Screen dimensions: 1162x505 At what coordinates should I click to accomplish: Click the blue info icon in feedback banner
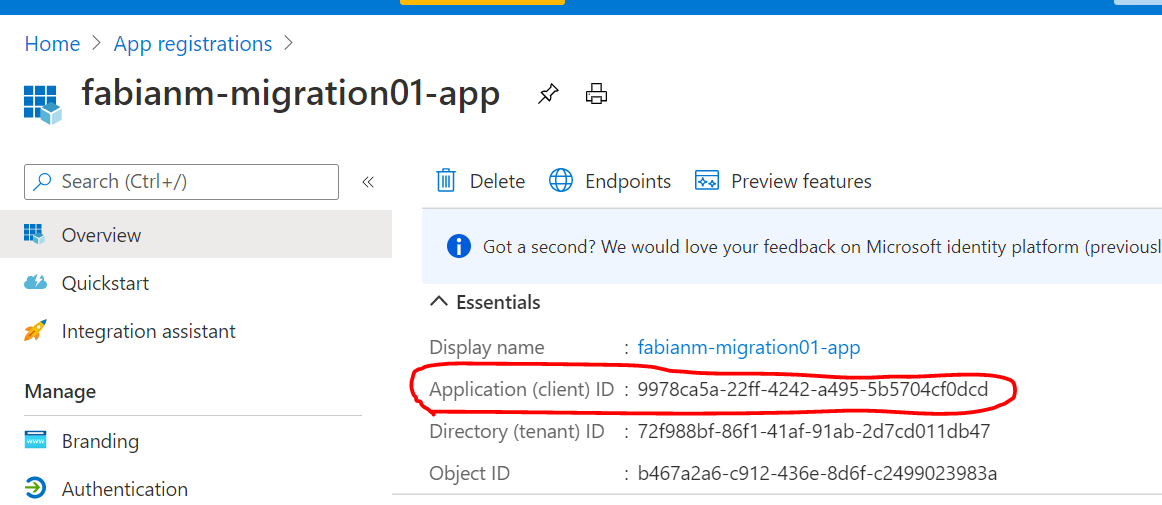click(459, 246)
